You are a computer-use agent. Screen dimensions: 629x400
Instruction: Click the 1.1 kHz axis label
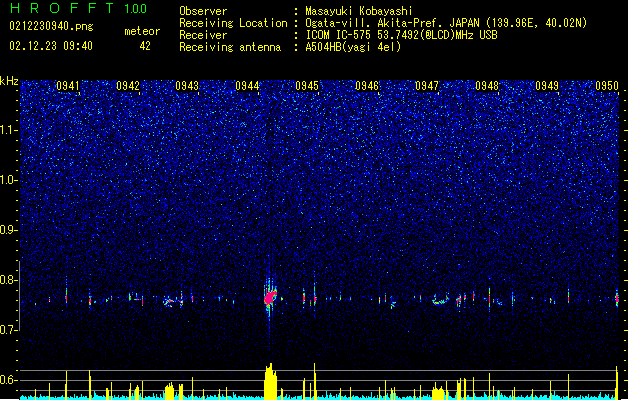tap(9, 130)
